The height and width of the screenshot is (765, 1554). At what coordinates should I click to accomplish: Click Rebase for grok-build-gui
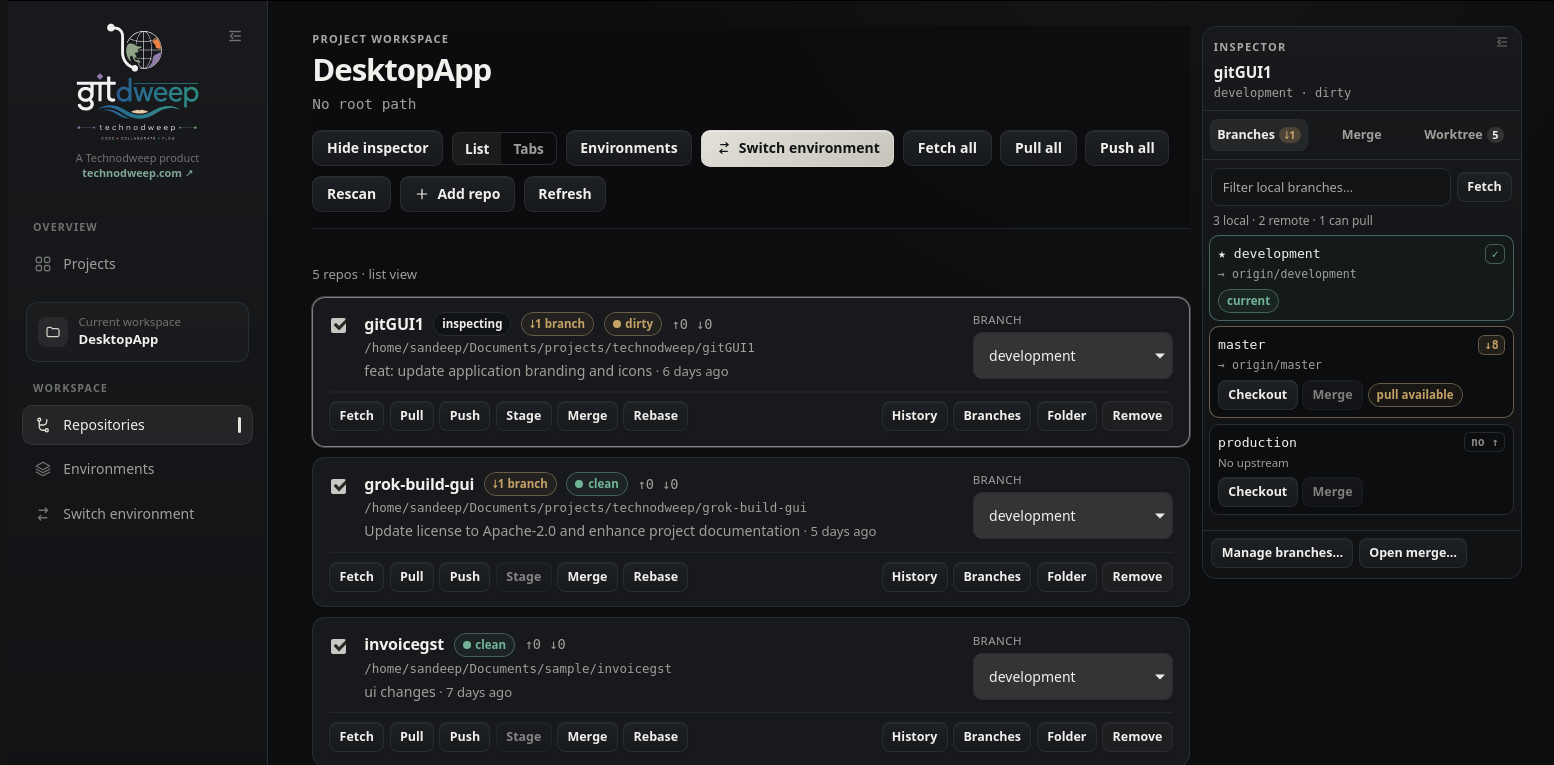point(655,577)
